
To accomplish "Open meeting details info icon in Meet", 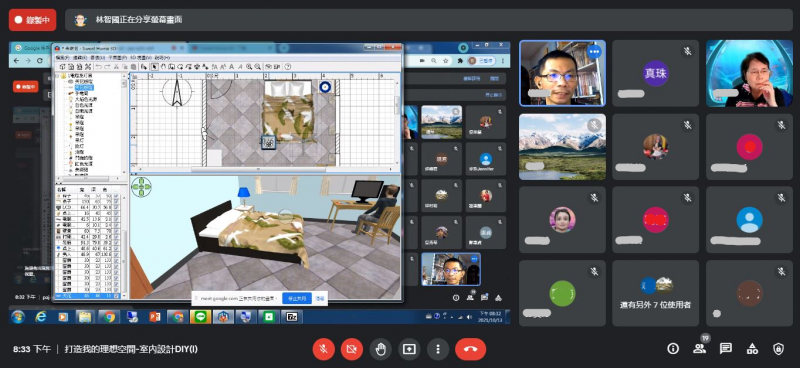I will [673, 349].
